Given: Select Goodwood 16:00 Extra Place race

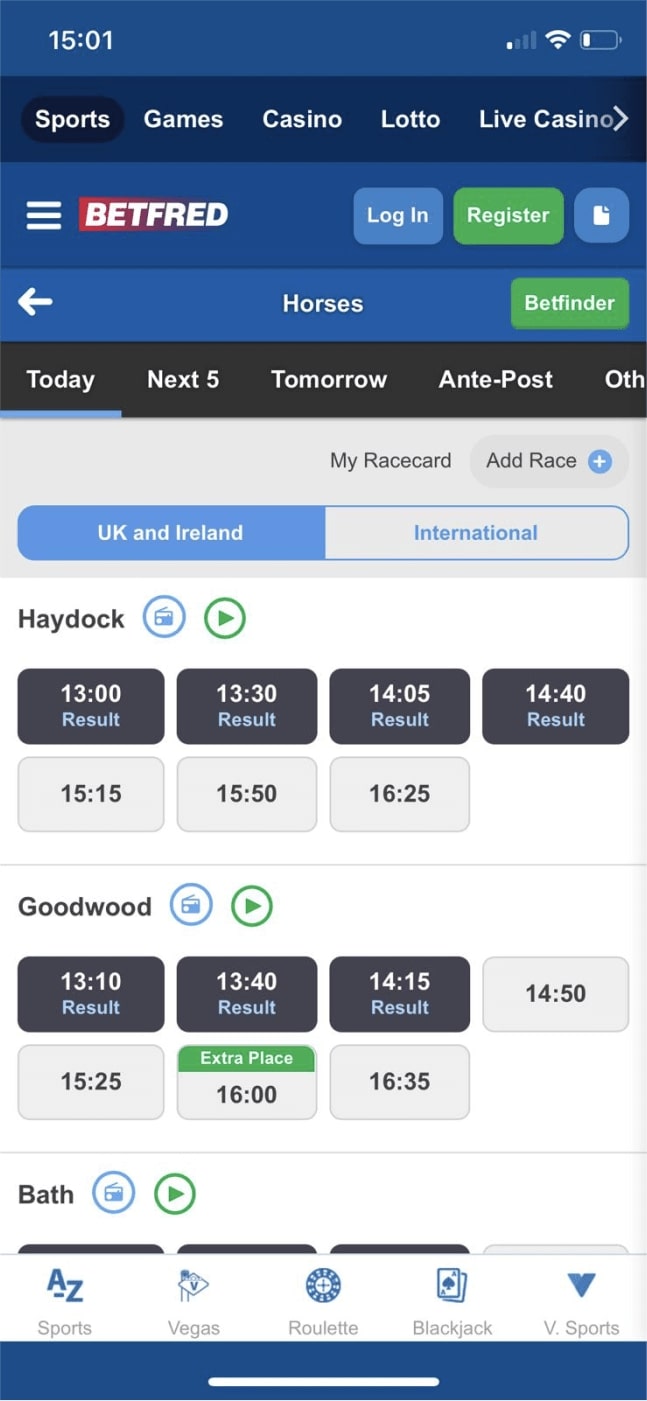Looking at the screenshot, I should coord(247,1082).
